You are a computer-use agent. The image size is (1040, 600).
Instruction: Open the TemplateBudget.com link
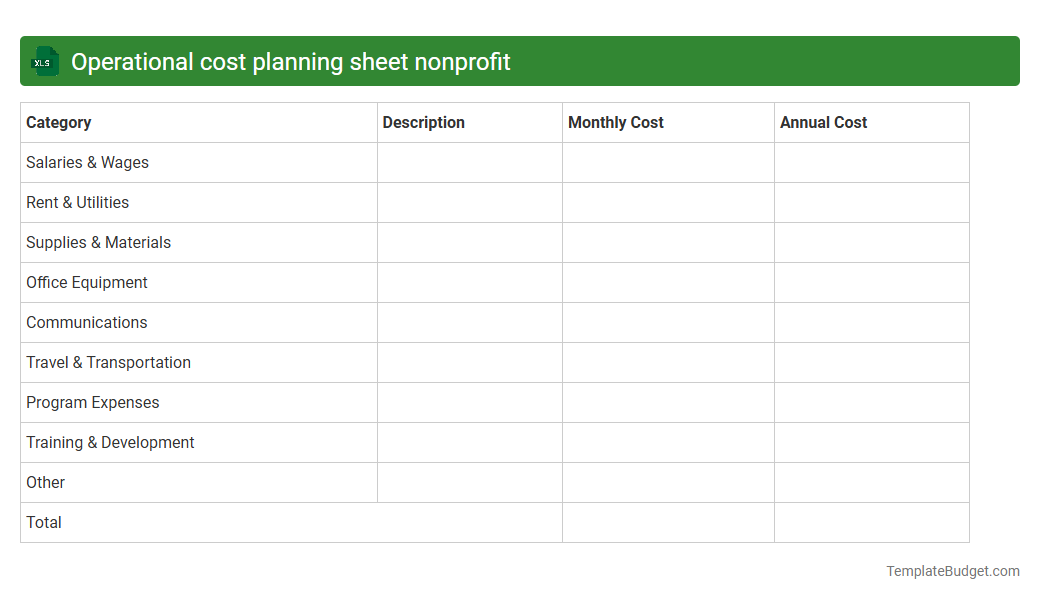pyautogui.click(x=952, y=571)
